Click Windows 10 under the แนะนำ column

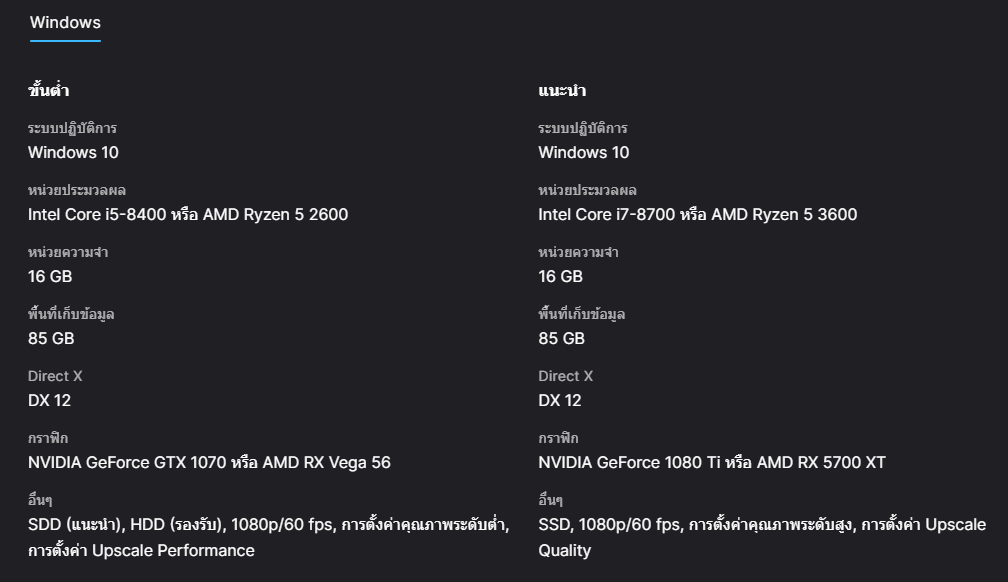pyautogui.click(x=584, y=152)
